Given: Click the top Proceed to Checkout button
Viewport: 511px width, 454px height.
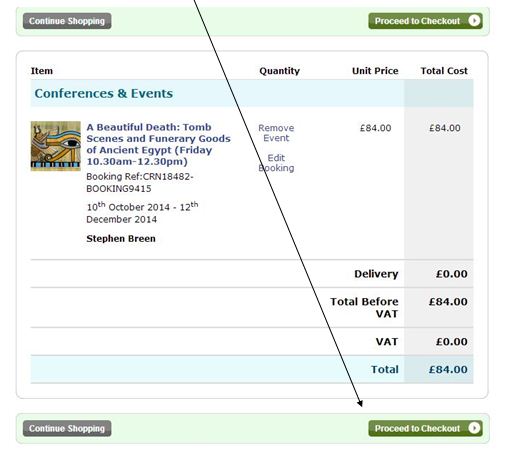Looking at the screenshot, I should click(425, 21).
